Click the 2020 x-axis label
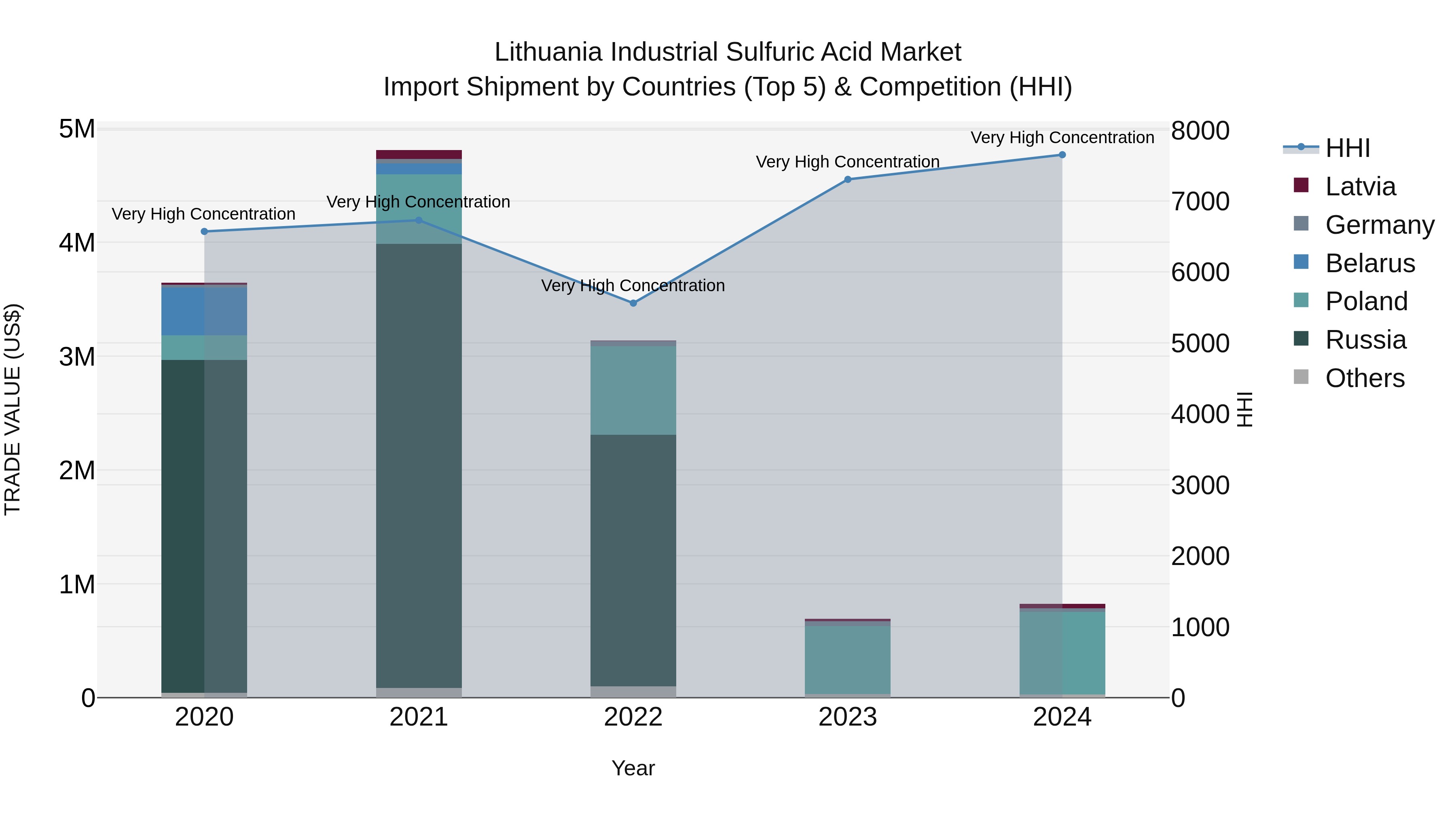Image resolution: width=1456 pixels, height=819 pixels. 205,717
